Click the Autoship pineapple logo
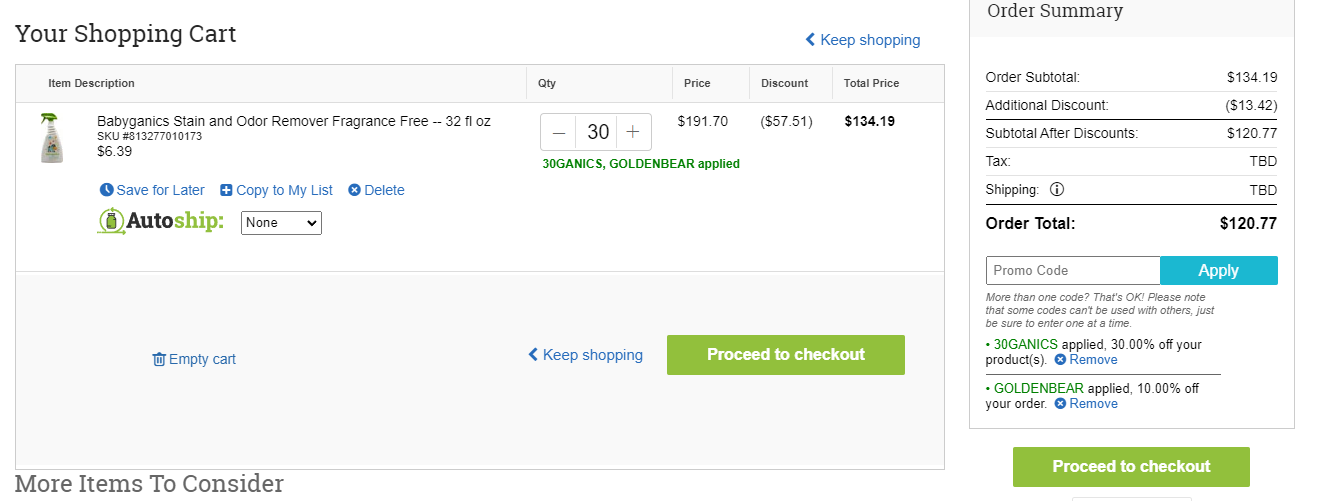The image size is (1327, 501). (x=111, y=221)
